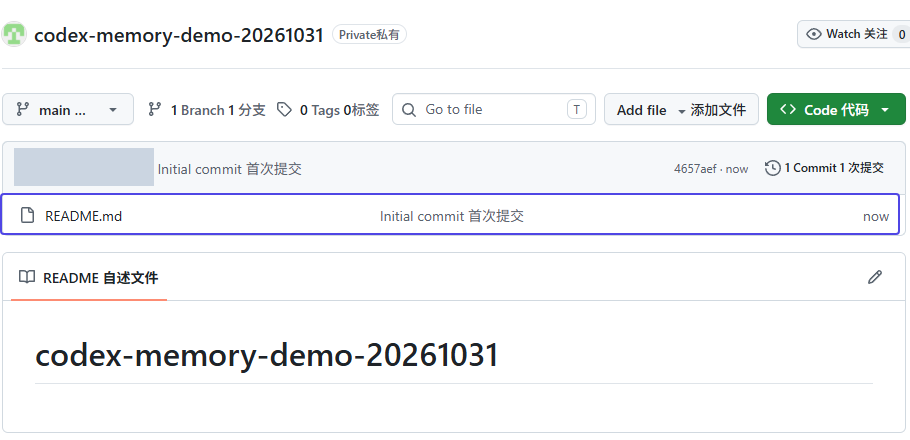Open the green Code button
This screenshot has height=440, width=910.
[x=836, y=109]
